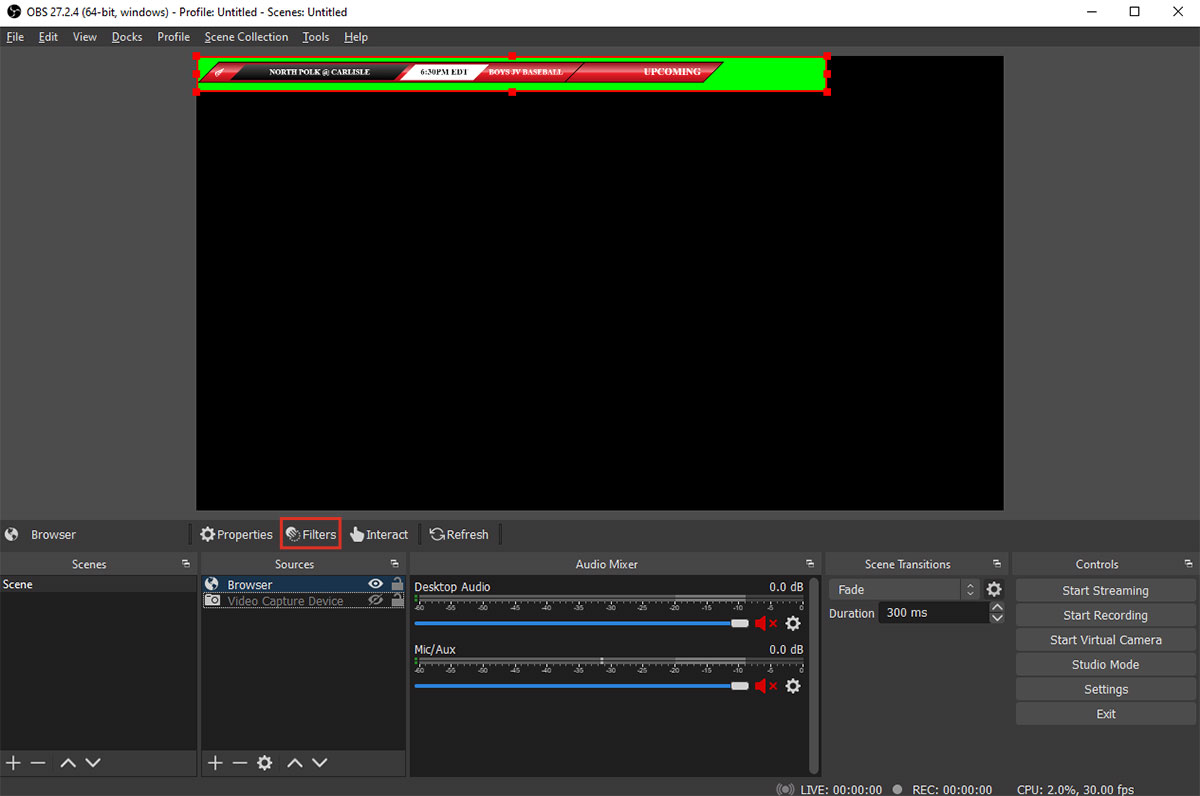The width and height of the screenshot is (1200, 796).
Task: Expand the Fade transition dropdown
Action: 904,589
